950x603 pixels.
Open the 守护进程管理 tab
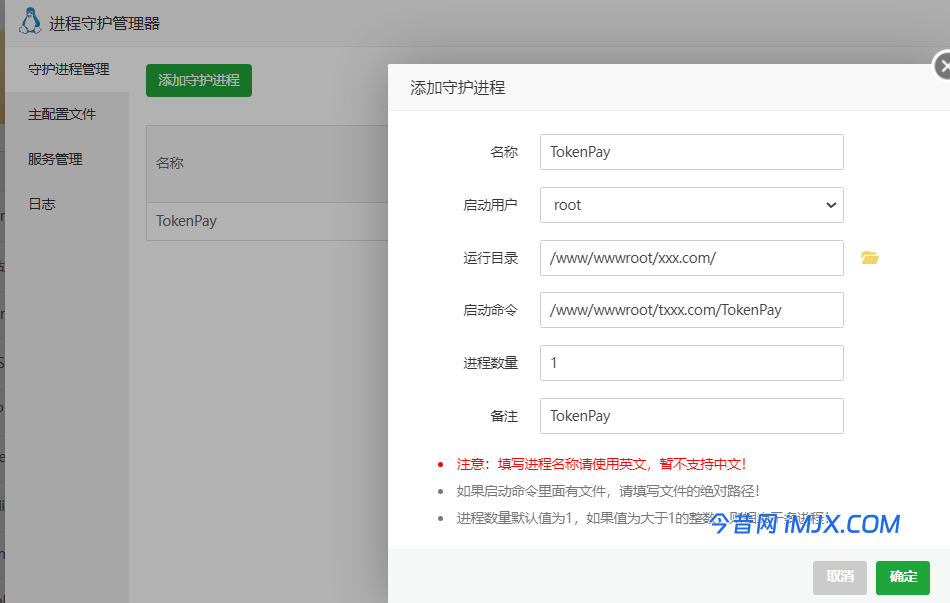(68, 69)
